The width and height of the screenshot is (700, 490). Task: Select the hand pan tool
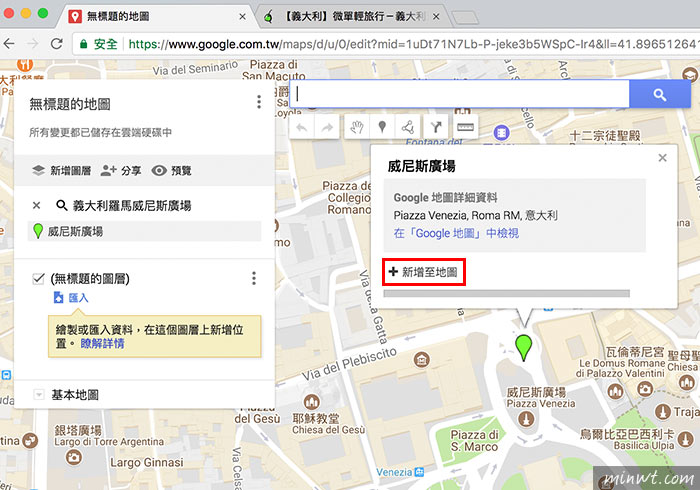357,128
